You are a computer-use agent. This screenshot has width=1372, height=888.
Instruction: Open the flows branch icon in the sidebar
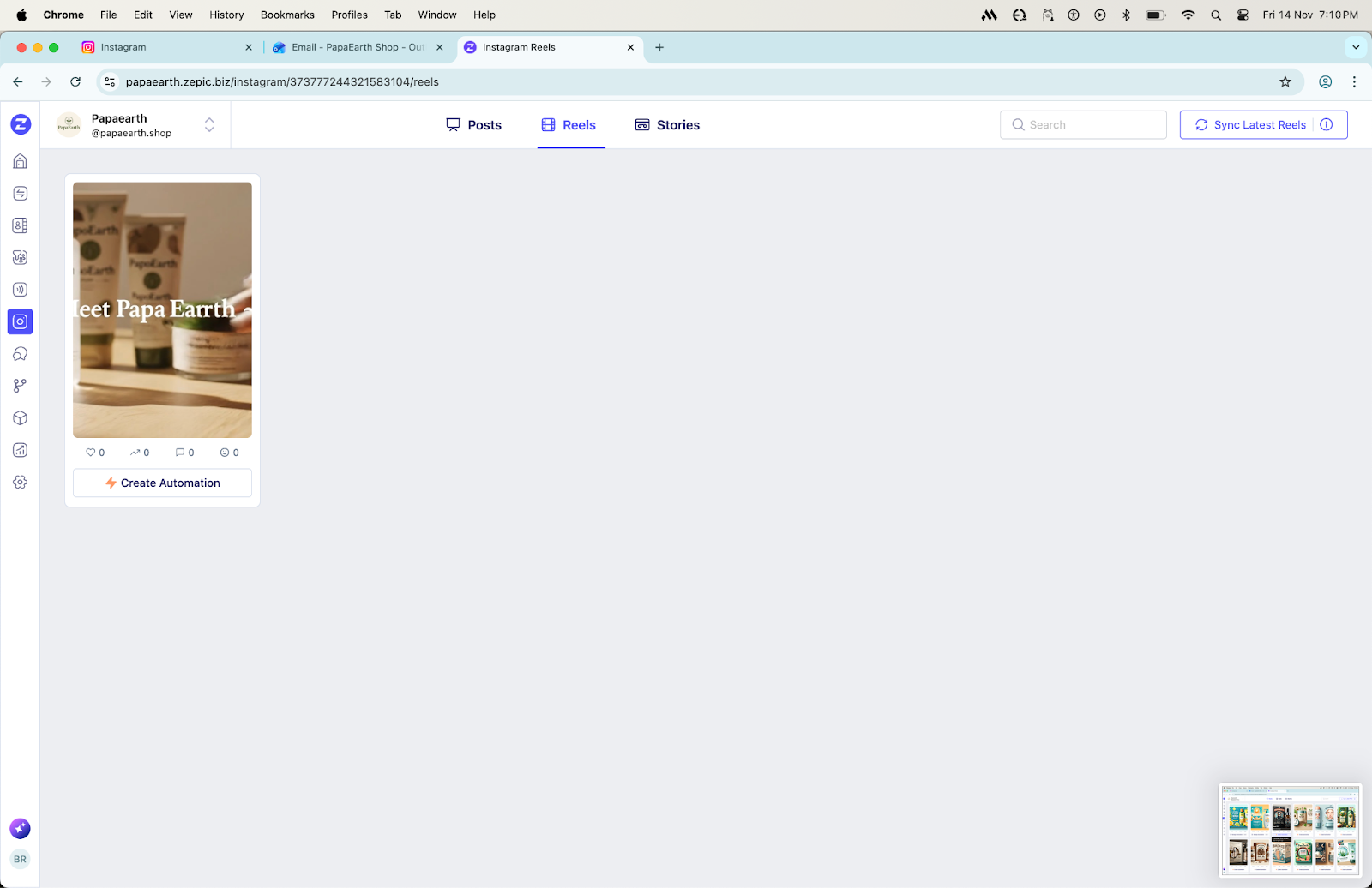coord(21,386)
